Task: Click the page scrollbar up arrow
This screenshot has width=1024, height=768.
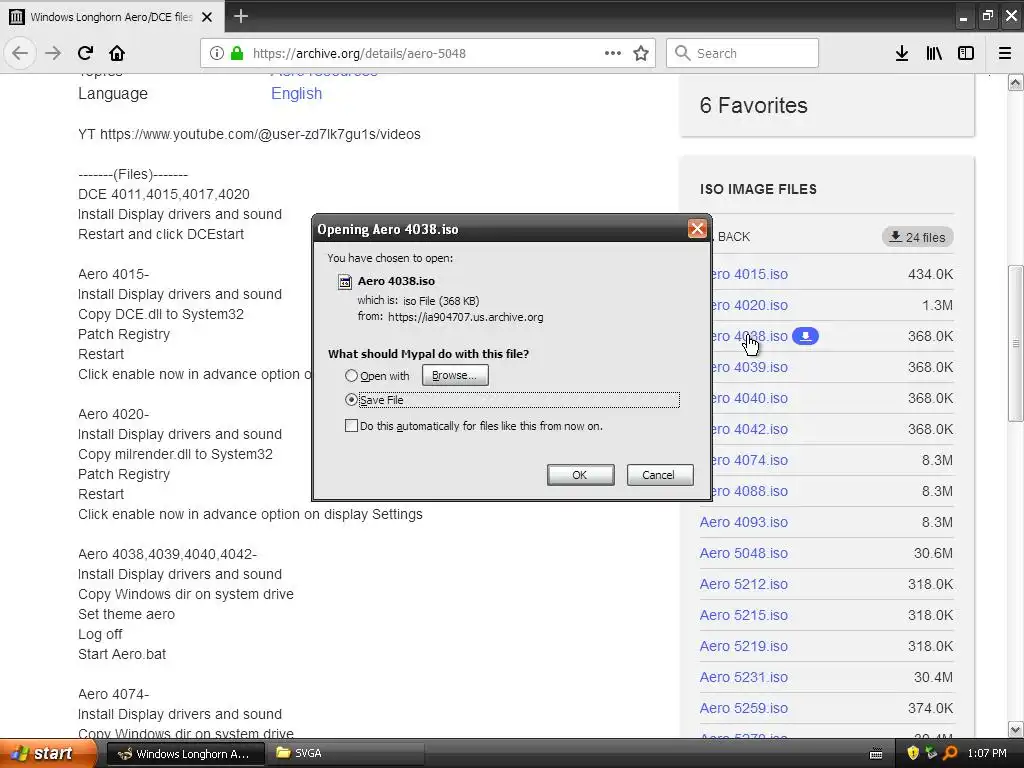Action: (1015, 82)
